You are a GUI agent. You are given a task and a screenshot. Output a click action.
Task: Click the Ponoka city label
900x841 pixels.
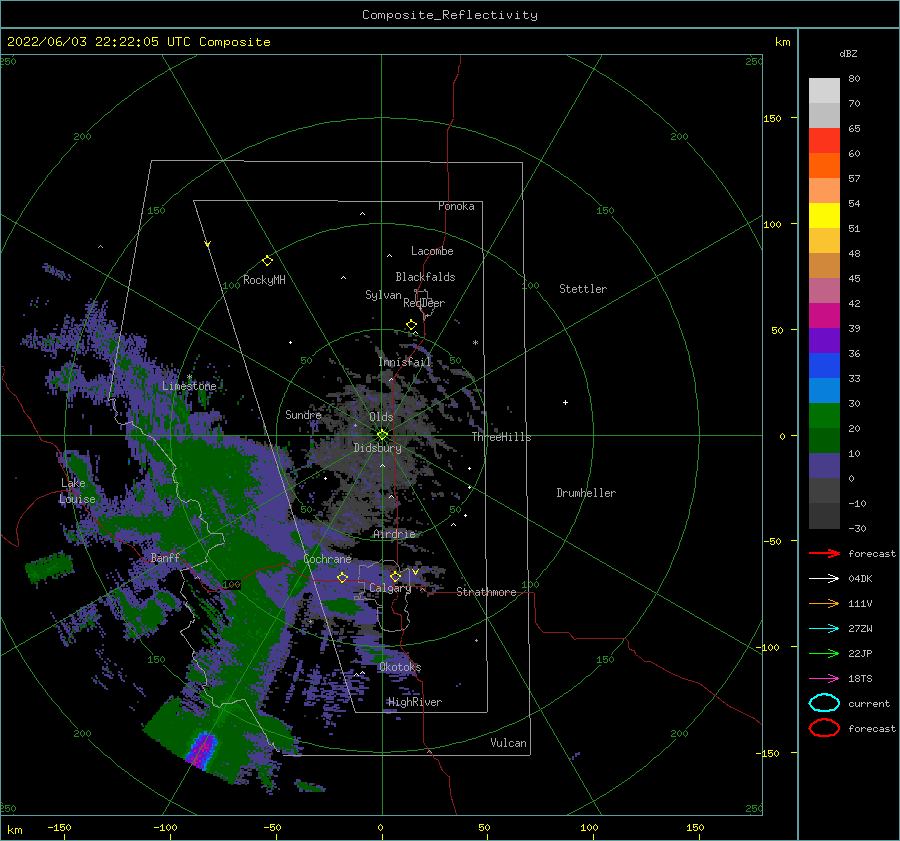pos(456,206)
